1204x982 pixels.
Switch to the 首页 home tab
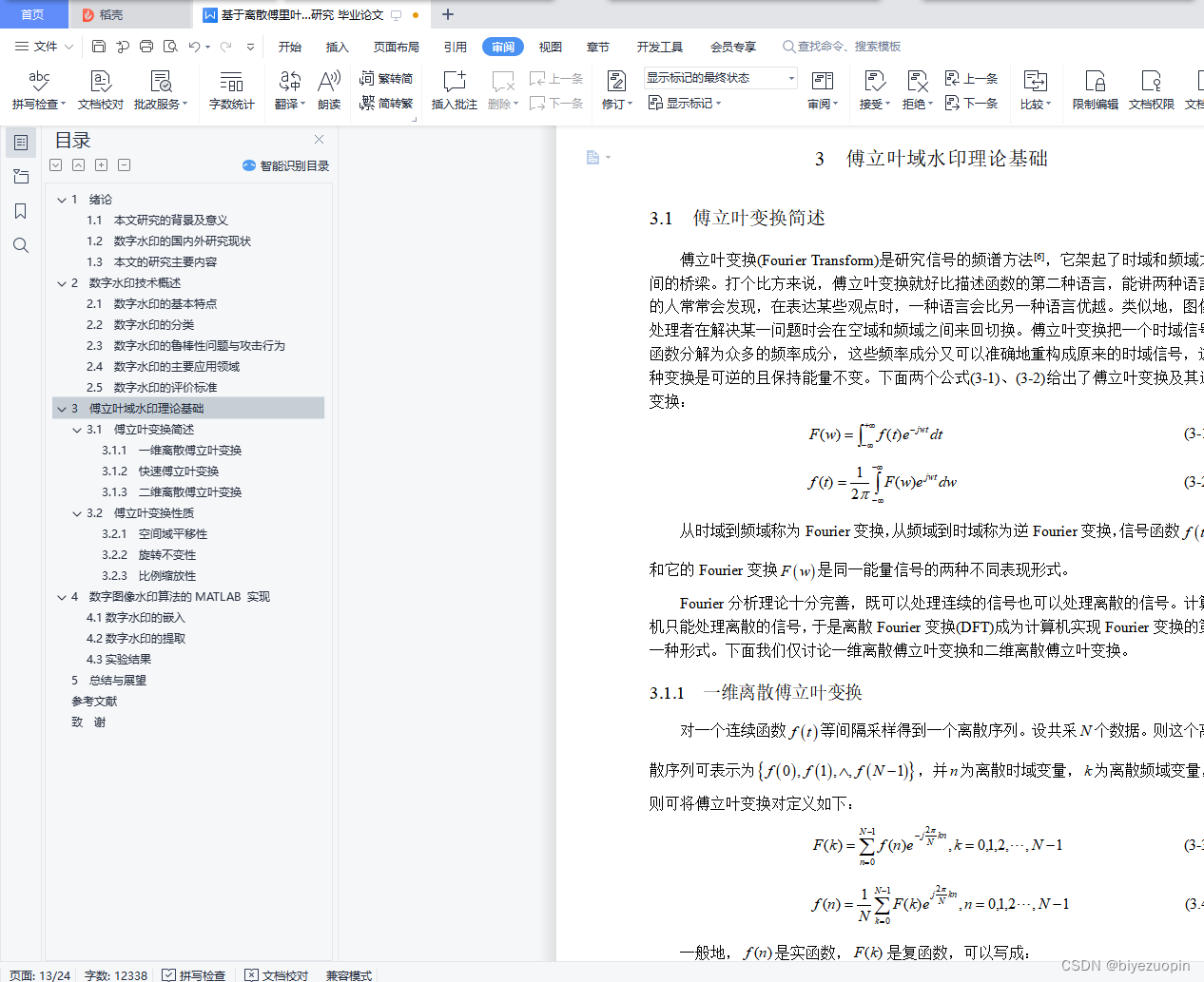tap(33, 14)
